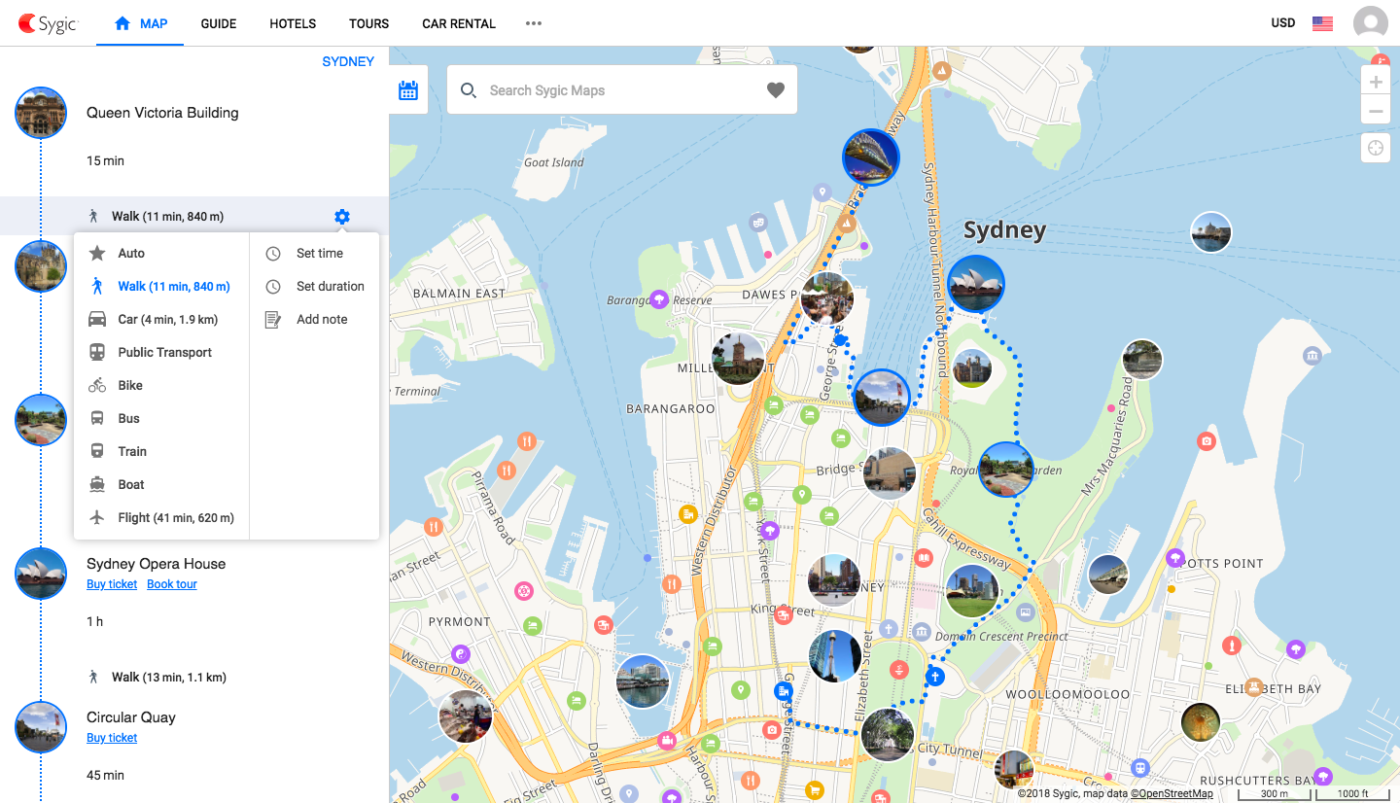The image size is (1400, 803).
Task: Click Sydney Harbour Bridge map photo marker
Action: coord(871,156)
